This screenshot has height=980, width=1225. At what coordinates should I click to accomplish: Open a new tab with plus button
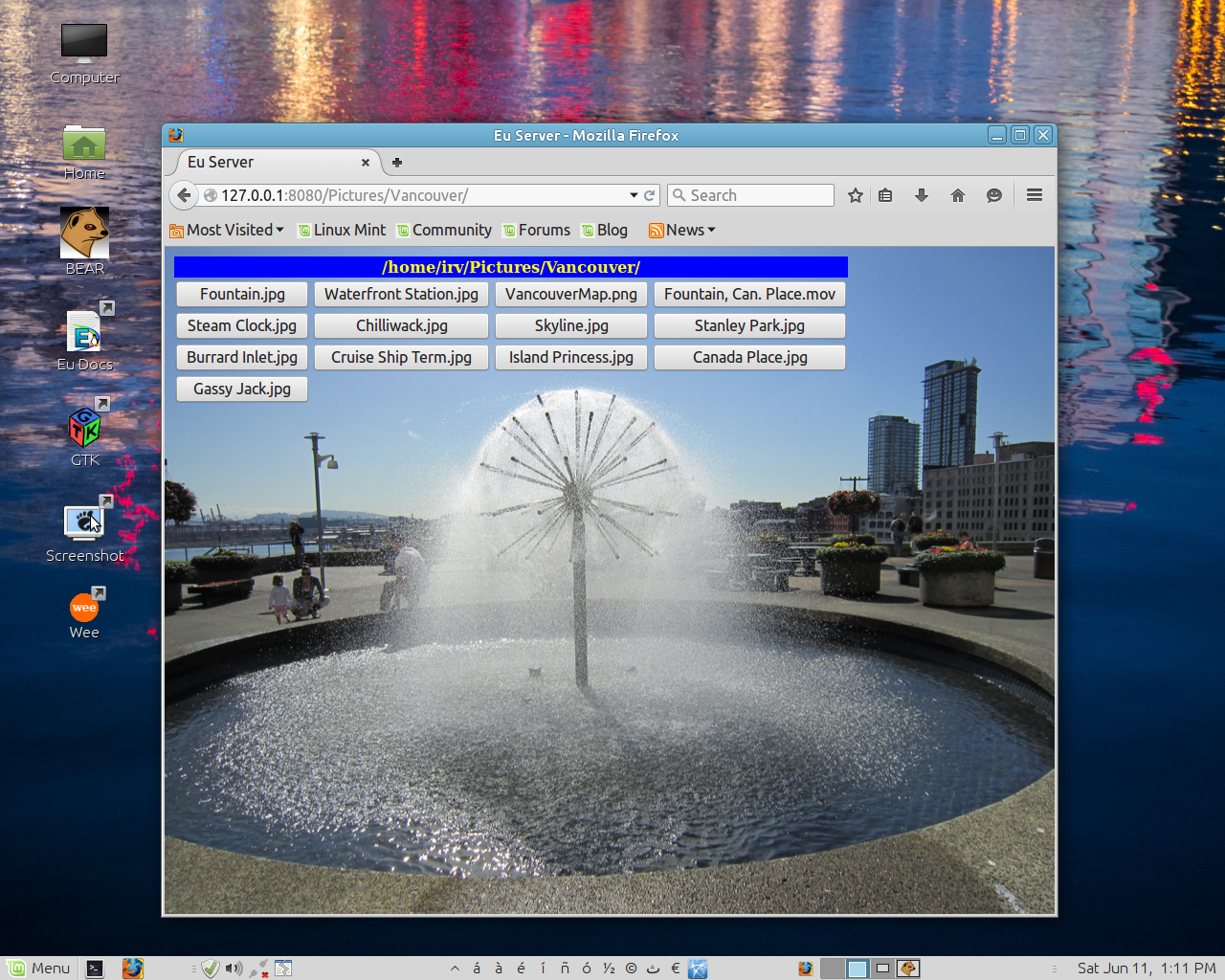(397, 163)
